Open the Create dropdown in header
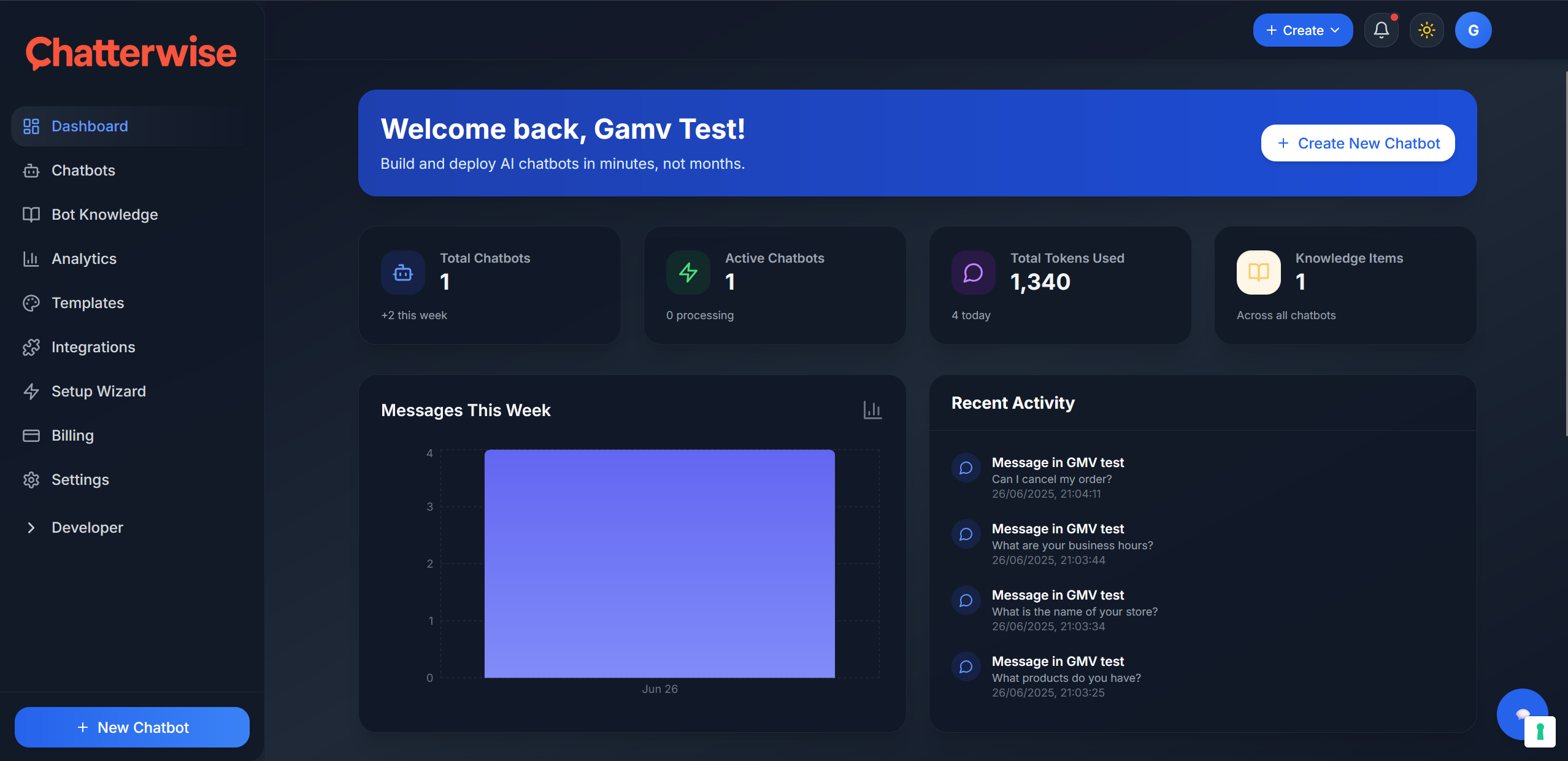This screenshot has height=761, width=1568. coord(1302,30)
